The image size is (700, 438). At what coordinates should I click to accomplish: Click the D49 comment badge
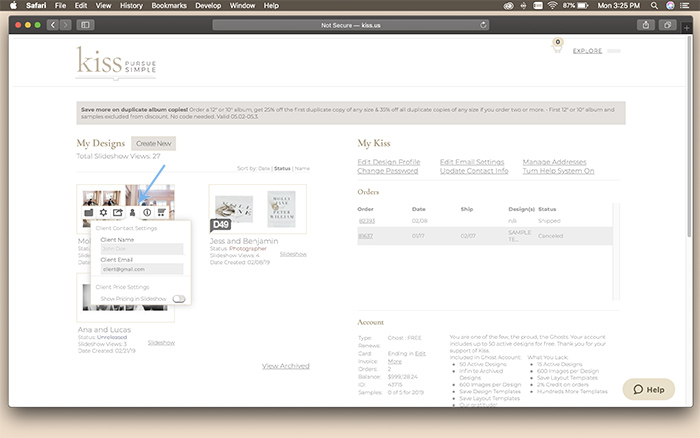[x=221, y=225]
